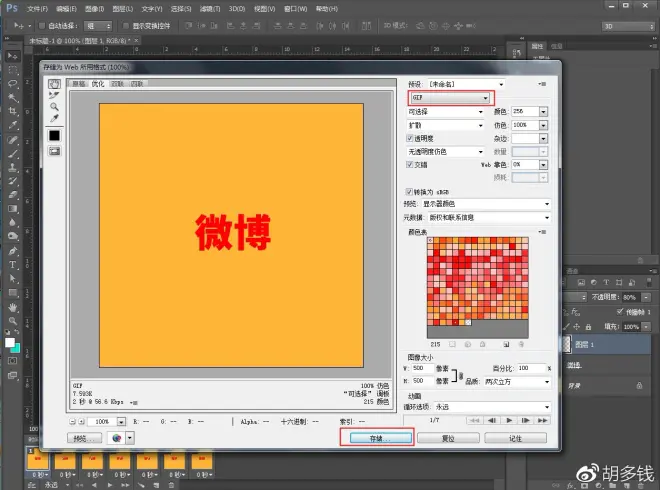
Task: Select Photoshop Pen tool in left toolbar
Action: (x=13, y=251)
